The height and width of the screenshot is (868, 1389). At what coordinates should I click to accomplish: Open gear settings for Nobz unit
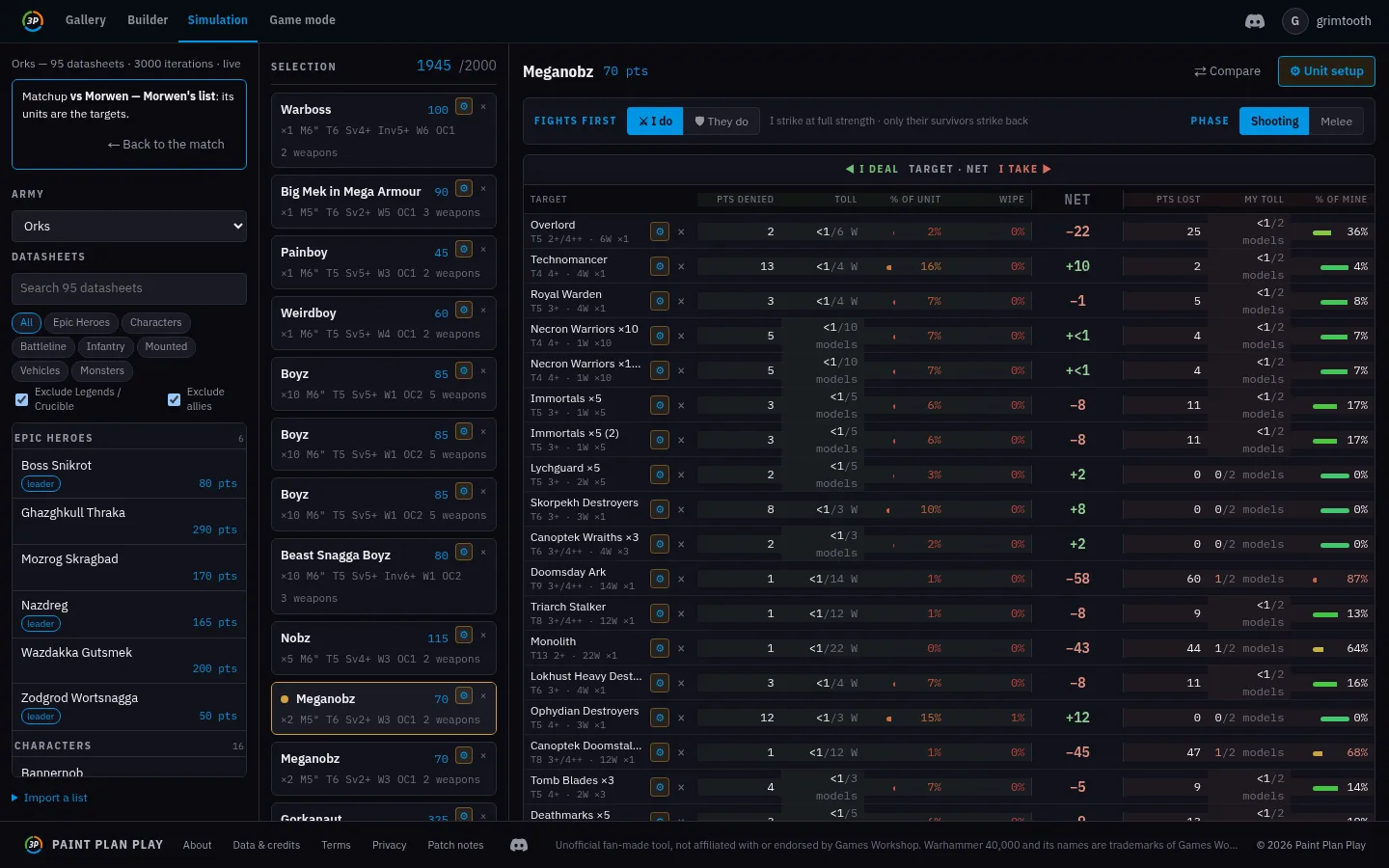click(464, 635)
